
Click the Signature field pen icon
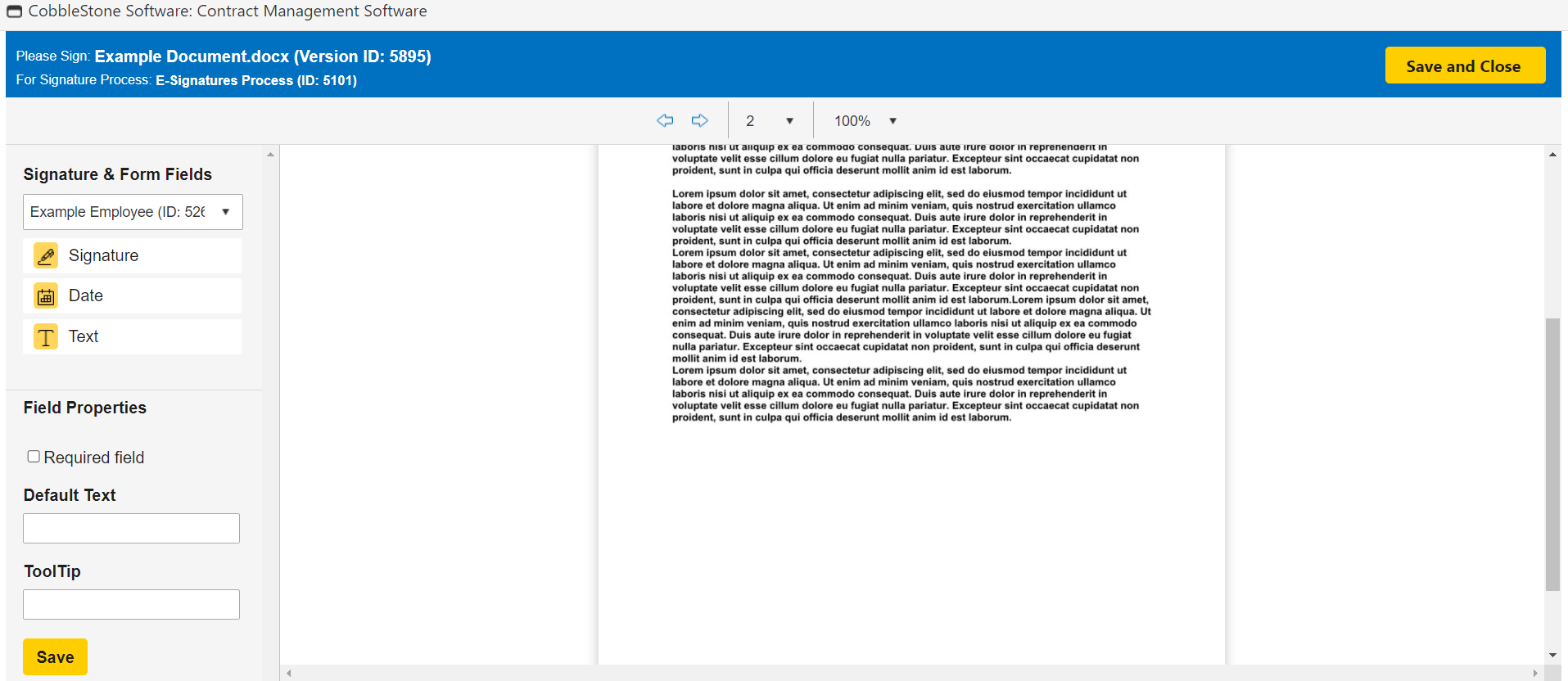click(46, 256)
